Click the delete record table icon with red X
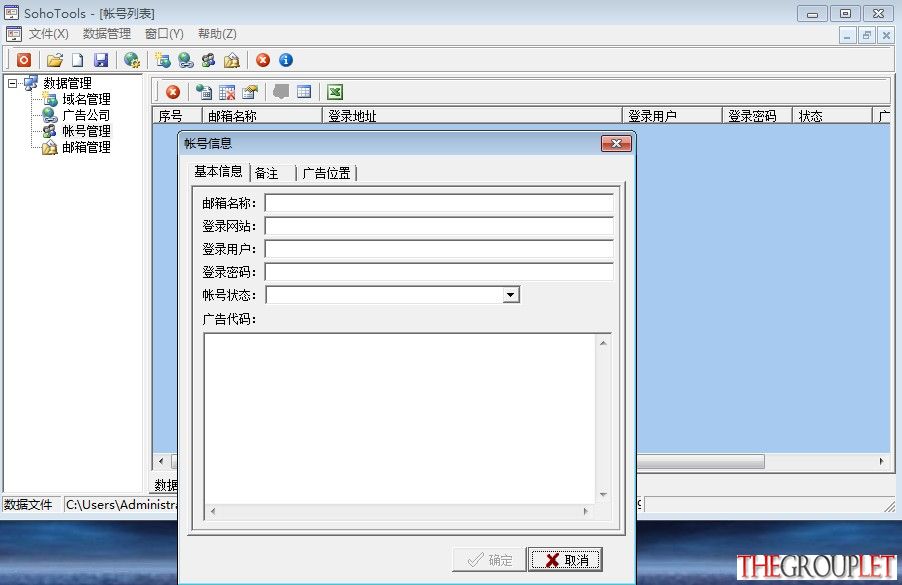Screen dimensions: 902x585 227,92
